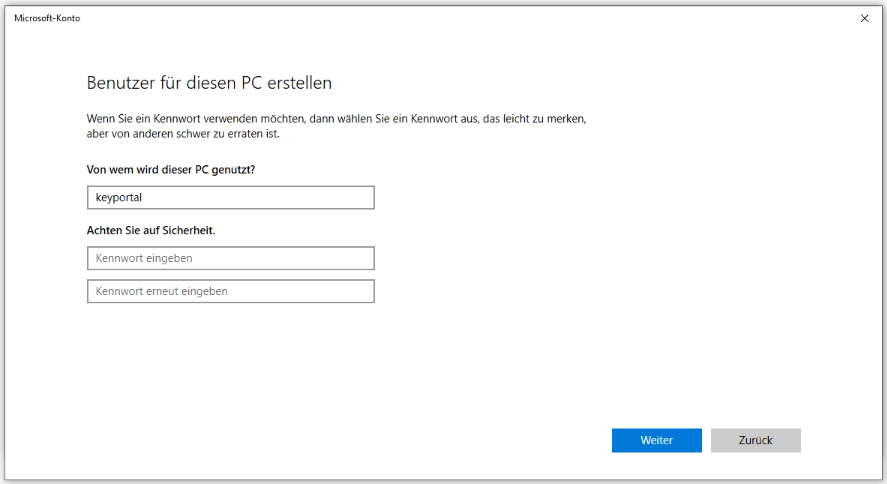Click the word "erstellen" in the heading
This screenshot has width=887, height=484.
(x=297, y=82)
